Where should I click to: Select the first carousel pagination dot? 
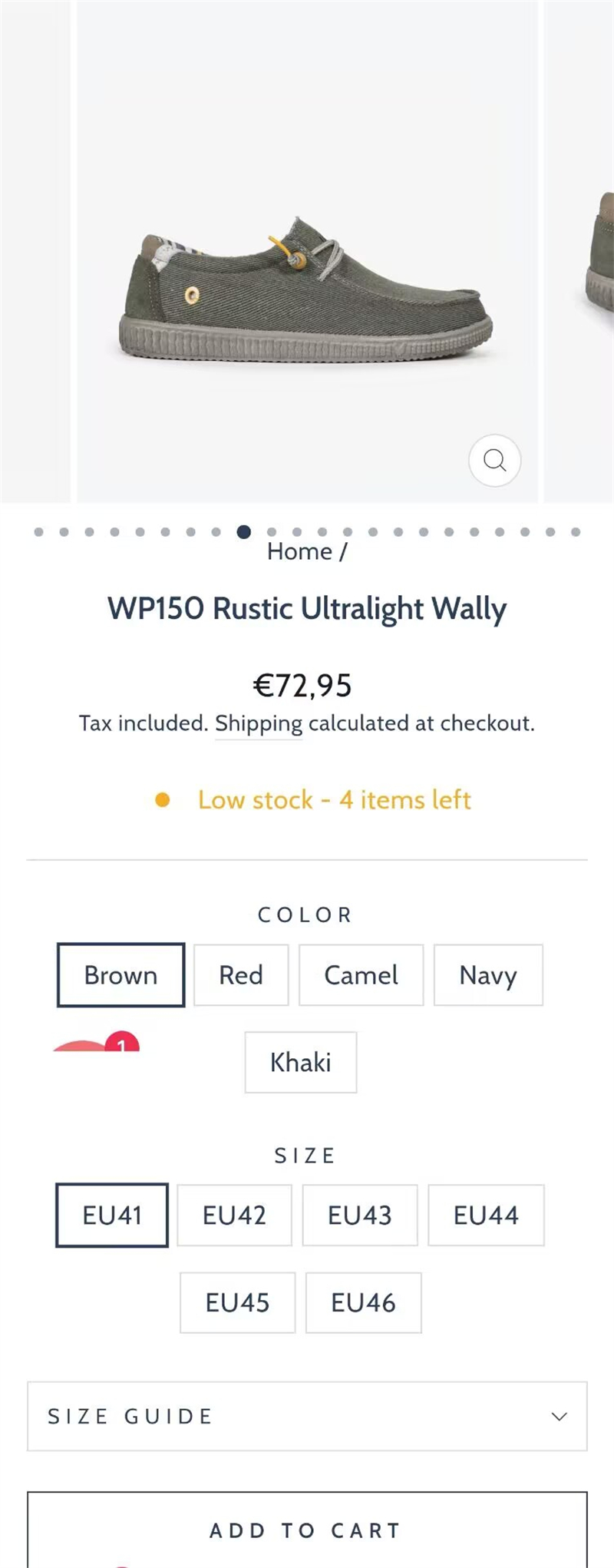(x=39, y=531)
